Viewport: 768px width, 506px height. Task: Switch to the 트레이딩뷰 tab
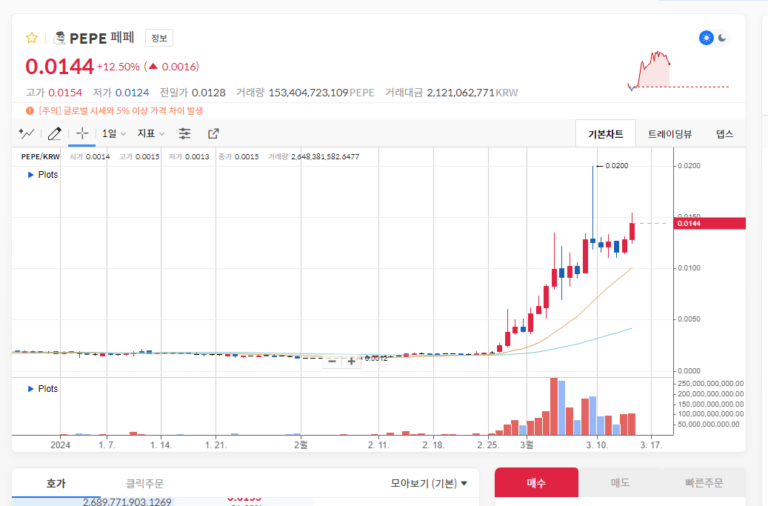click(x=670, y=134)
